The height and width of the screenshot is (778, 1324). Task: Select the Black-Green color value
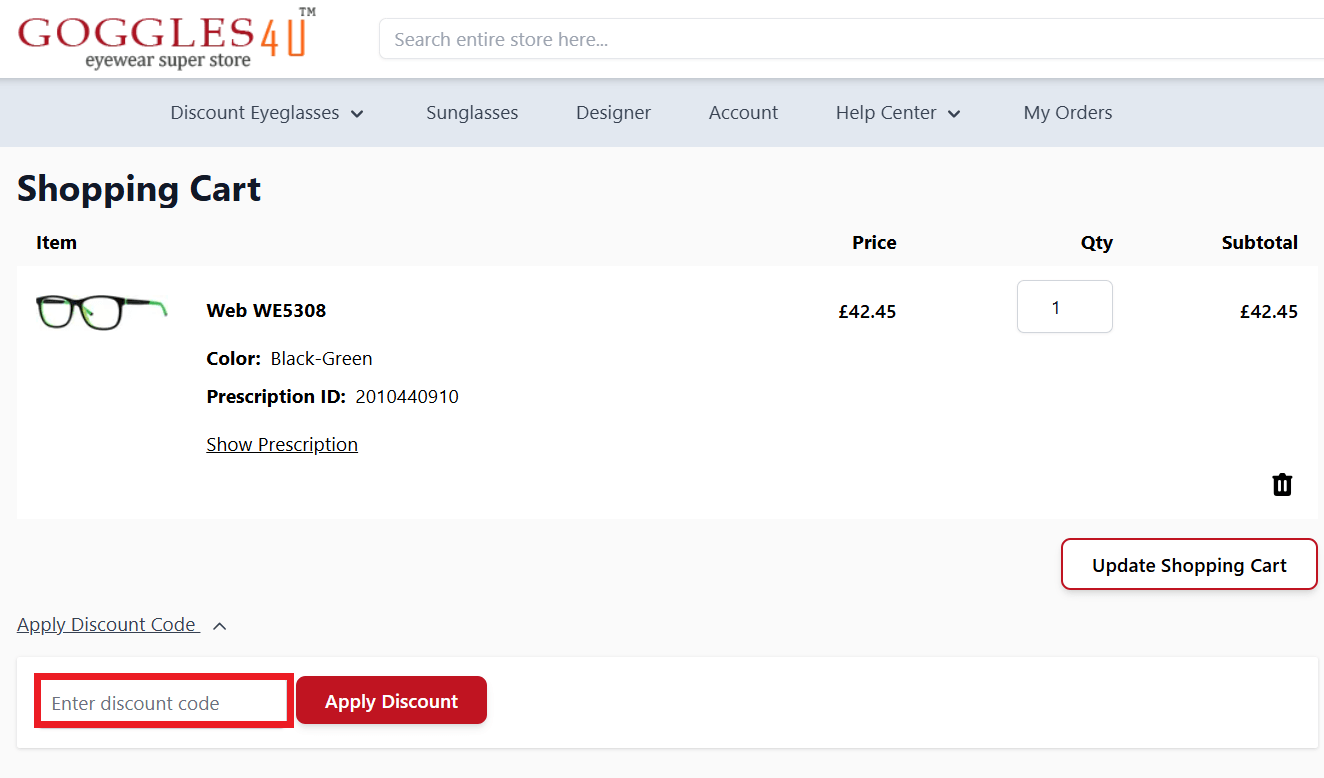(321, 358)
